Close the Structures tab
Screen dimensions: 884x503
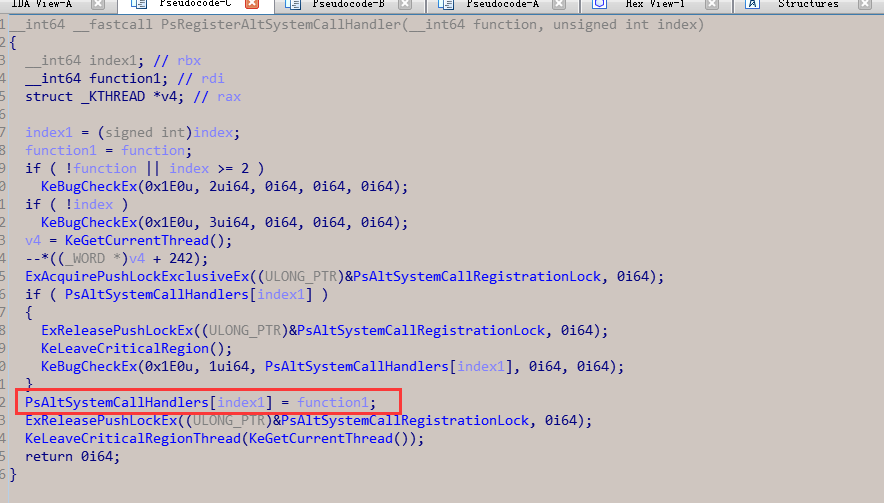[865, 5]
